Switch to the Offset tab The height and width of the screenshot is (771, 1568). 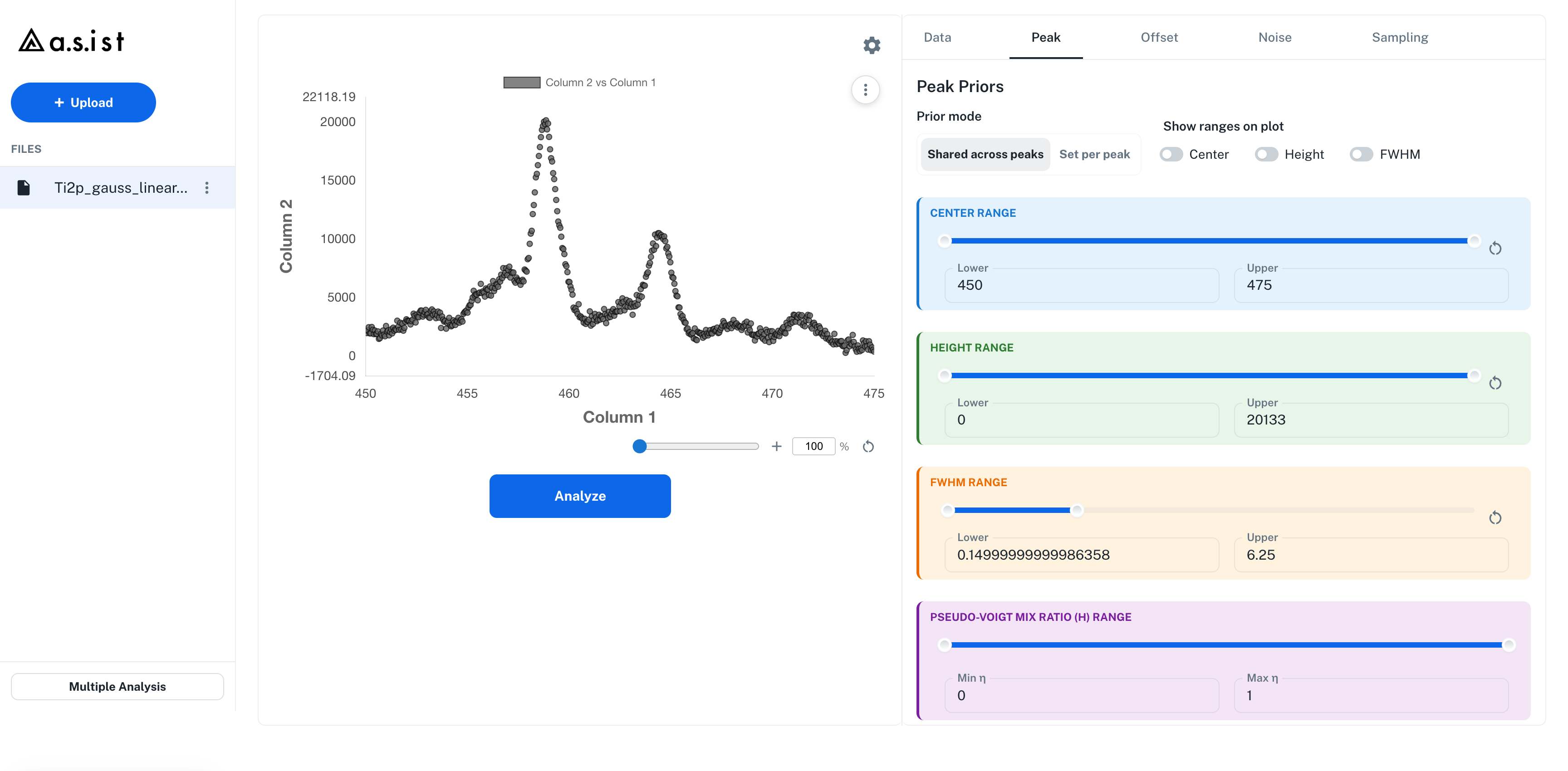(x=1159, y=38)
